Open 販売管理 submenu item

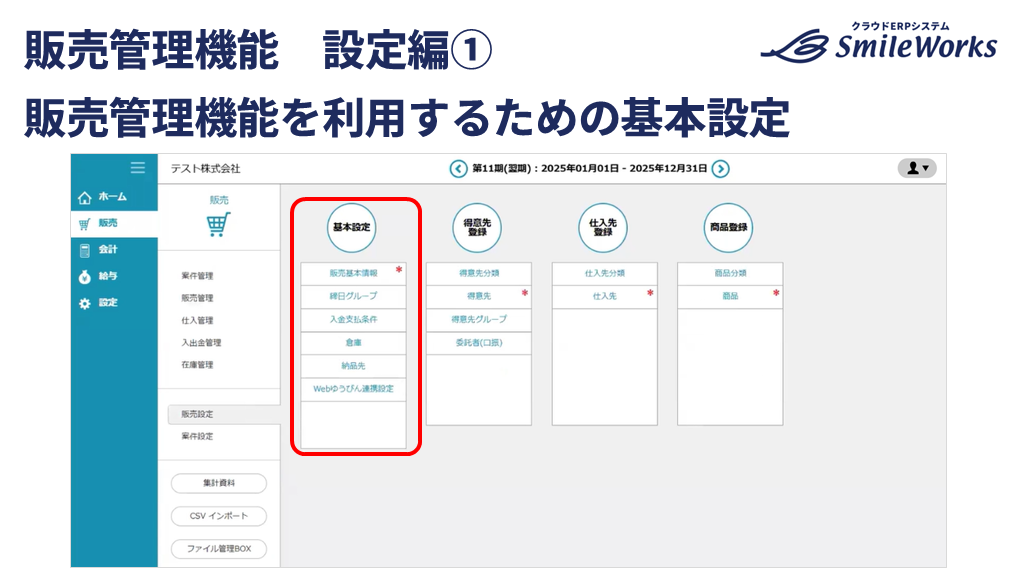[197, 298]
